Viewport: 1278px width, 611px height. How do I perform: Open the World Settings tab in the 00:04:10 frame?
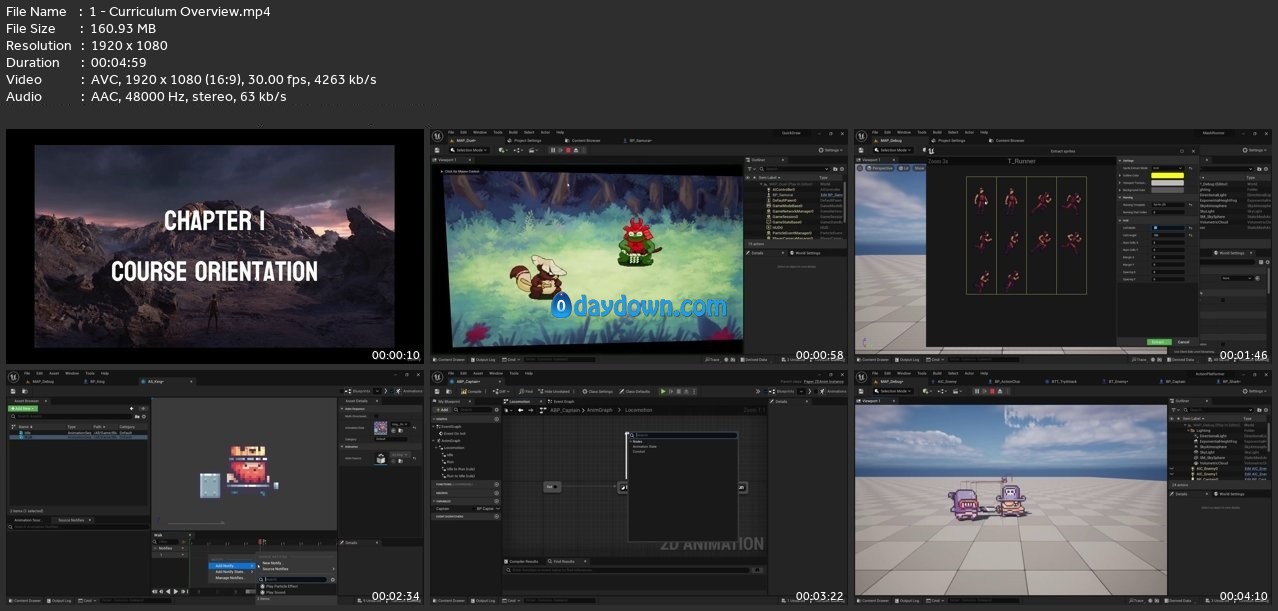tap(1231, 494)
